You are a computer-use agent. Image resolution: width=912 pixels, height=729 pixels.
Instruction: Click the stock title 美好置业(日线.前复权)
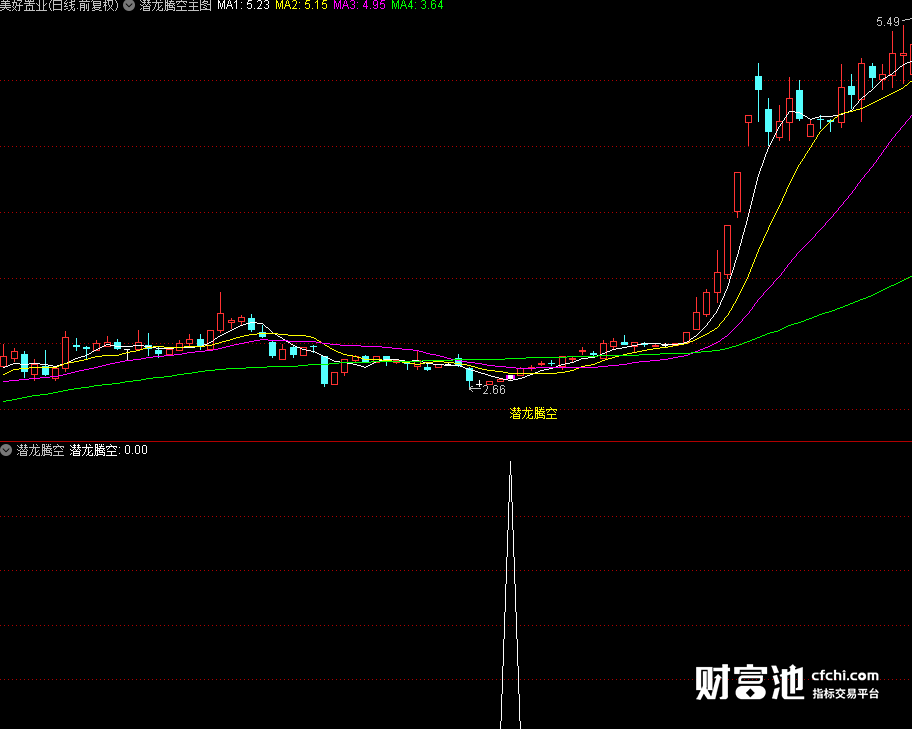point(59,5)
